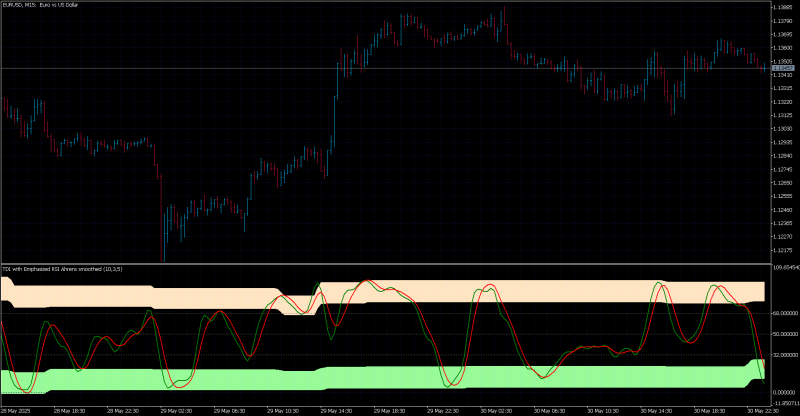Viewport: 800px width, 416px height.
Task: Click the current price marker 1.13457
Action: (783, 68)
